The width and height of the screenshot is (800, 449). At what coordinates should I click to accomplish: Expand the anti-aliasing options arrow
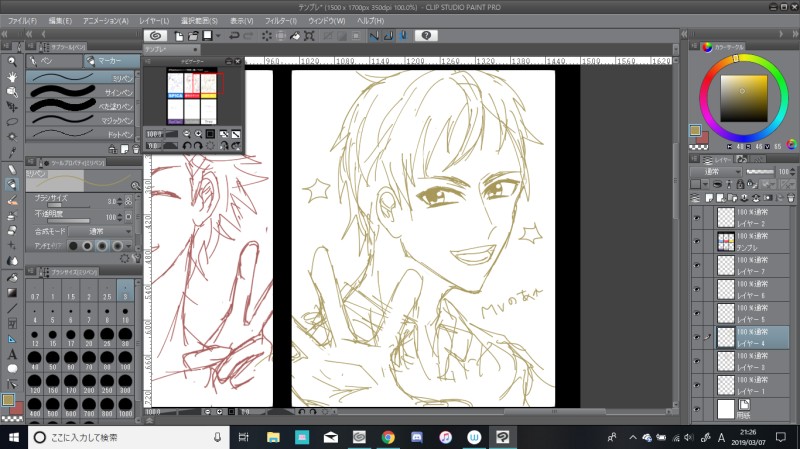[x=128, y=246]
